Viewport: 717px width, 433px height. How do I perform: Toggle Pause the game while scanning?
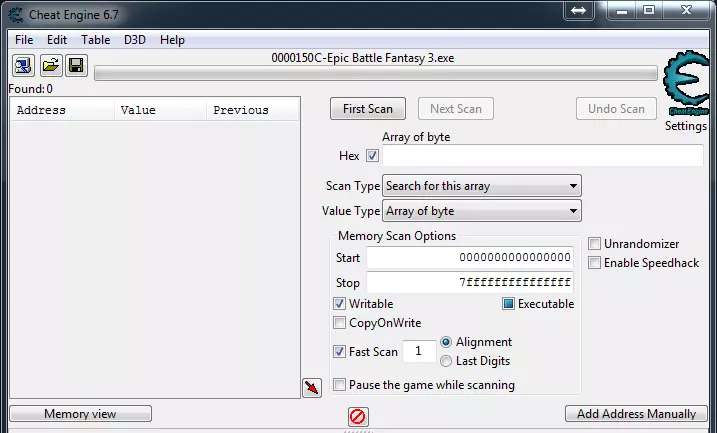pos(339,385)
